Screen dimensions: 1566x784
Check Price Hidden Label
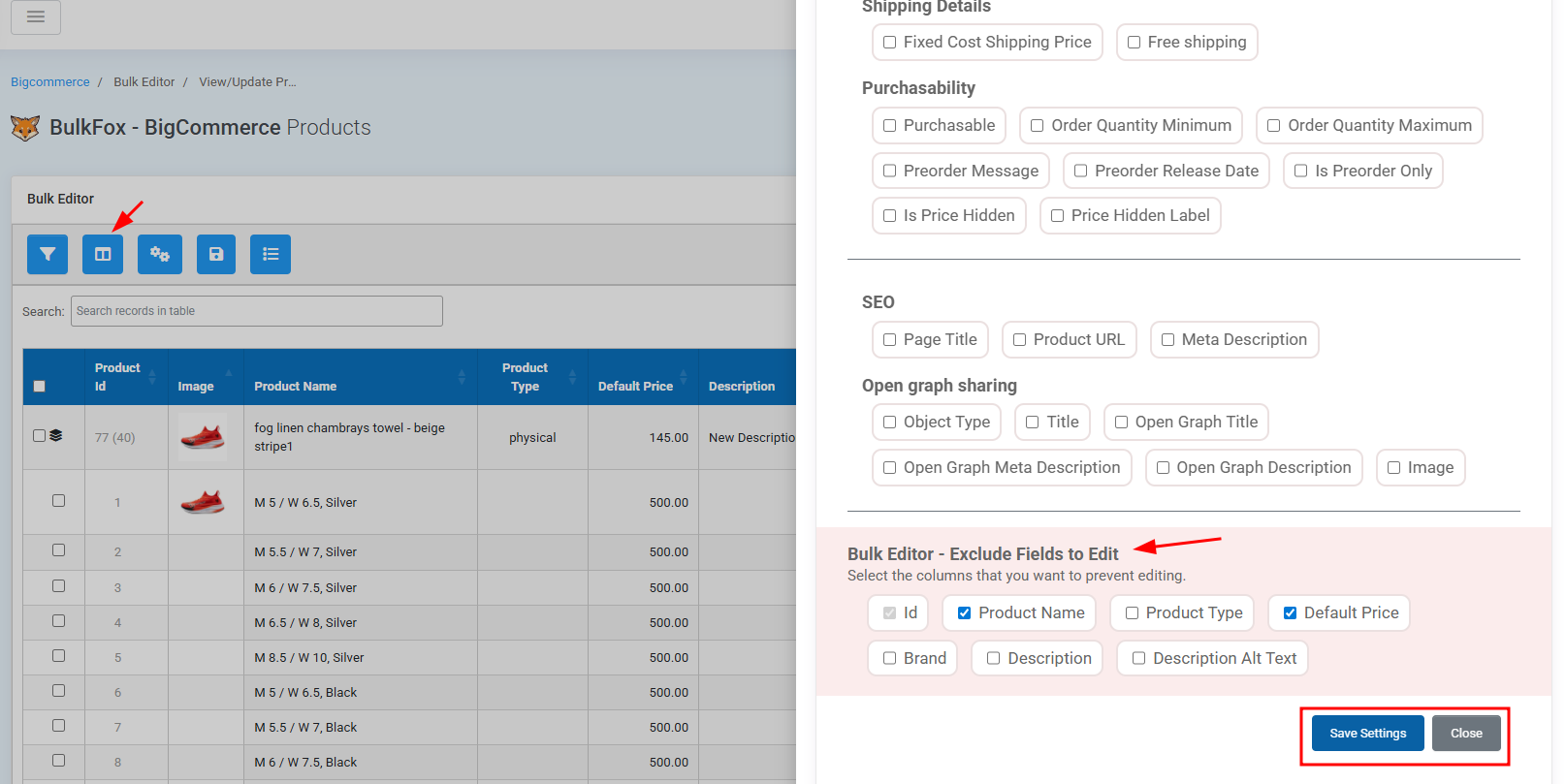tap(1058, 216)
